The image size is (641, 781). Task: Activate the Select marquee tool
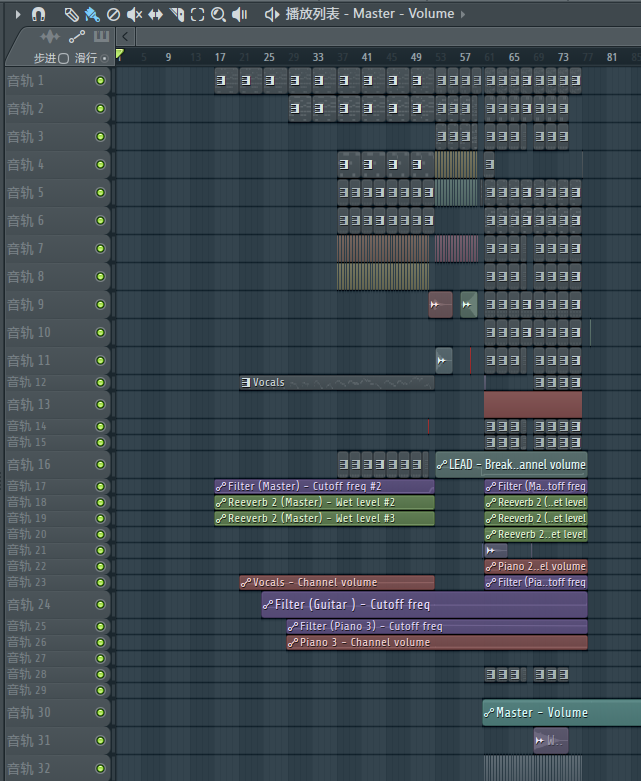click(197, 14)
